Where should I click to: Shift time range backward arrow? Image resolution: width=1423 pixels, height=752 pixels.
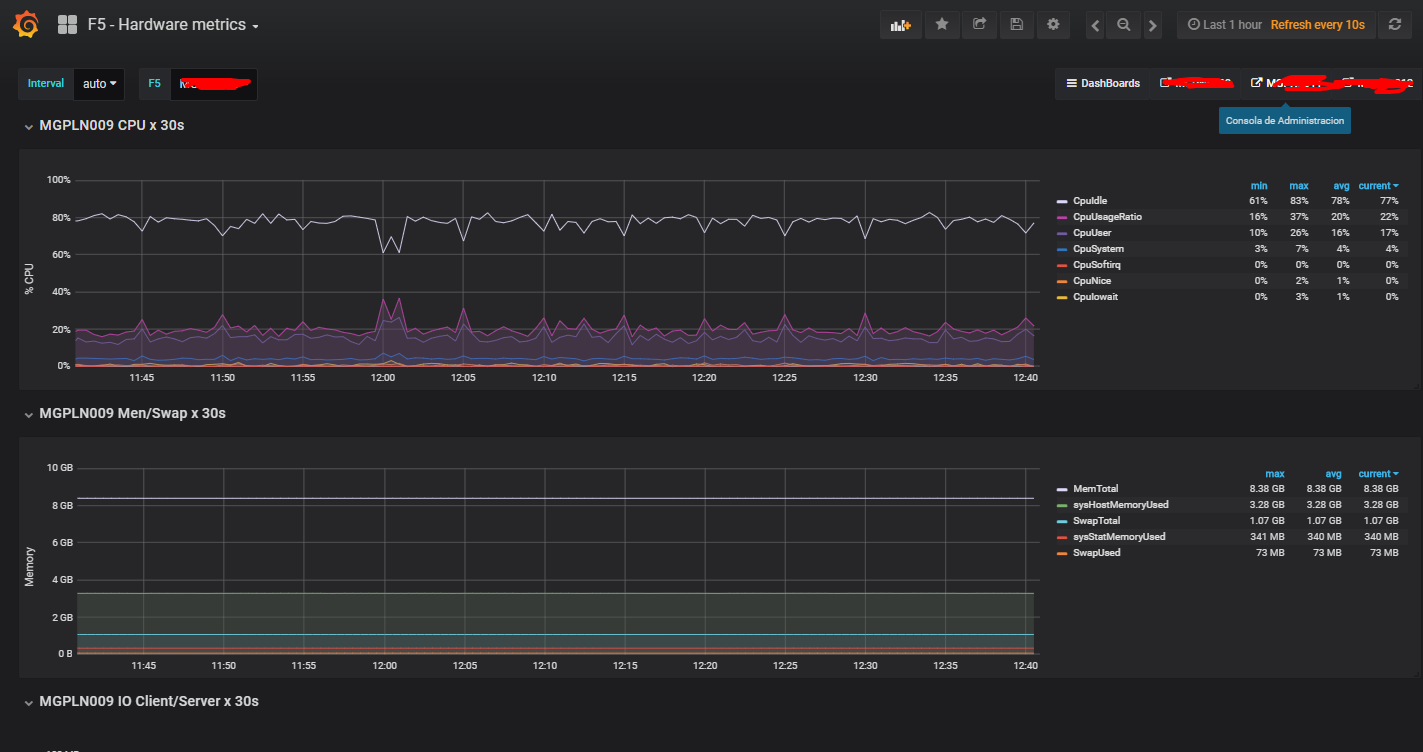[1096, 25]
